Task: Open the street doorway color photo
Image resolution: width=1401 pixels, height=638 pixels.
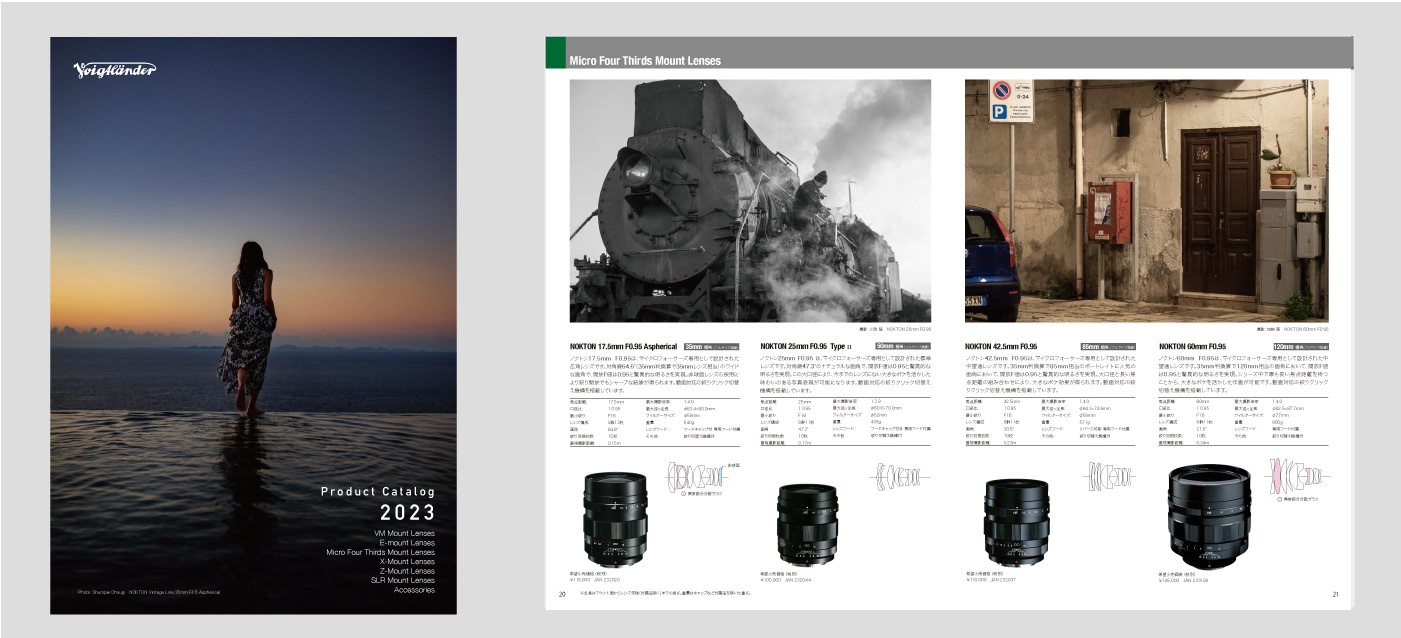Action: point(1146,199)
